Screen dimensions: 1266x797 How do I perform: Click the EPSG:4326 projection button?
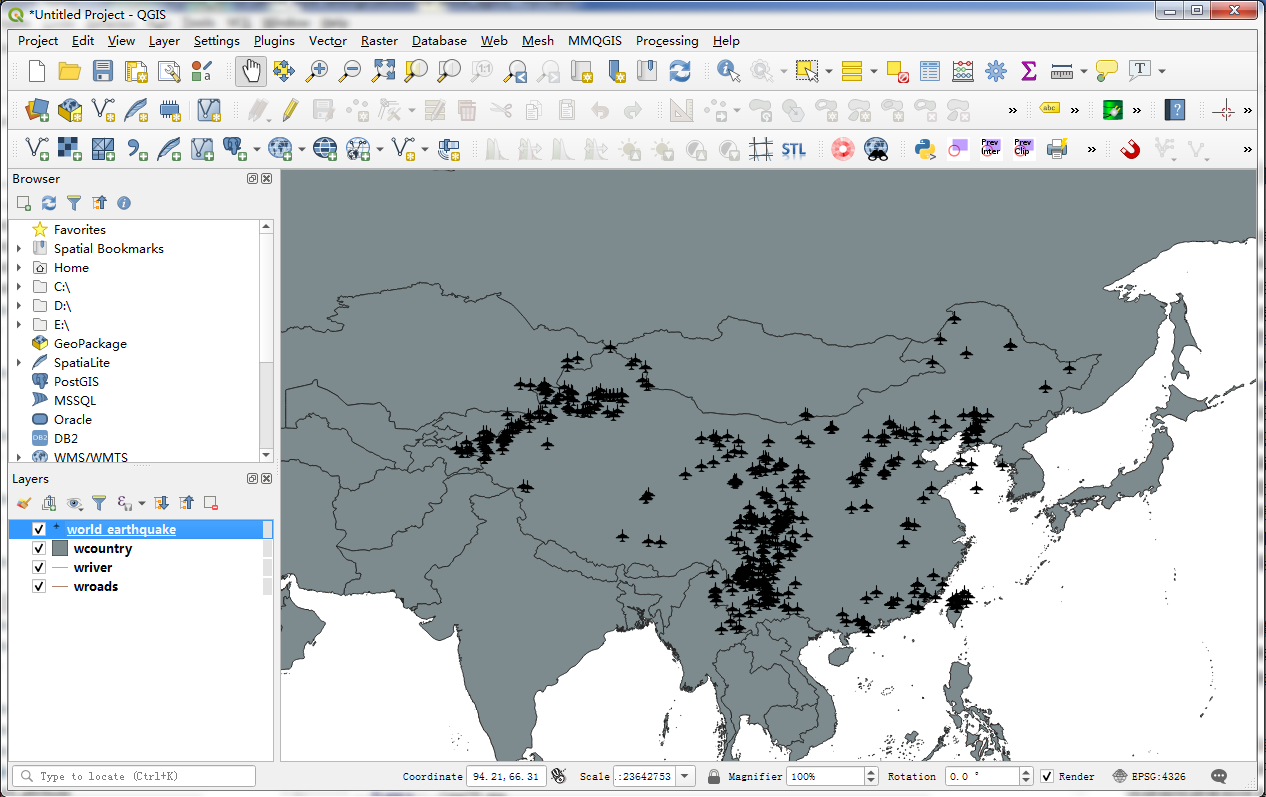coord(1150,776)
